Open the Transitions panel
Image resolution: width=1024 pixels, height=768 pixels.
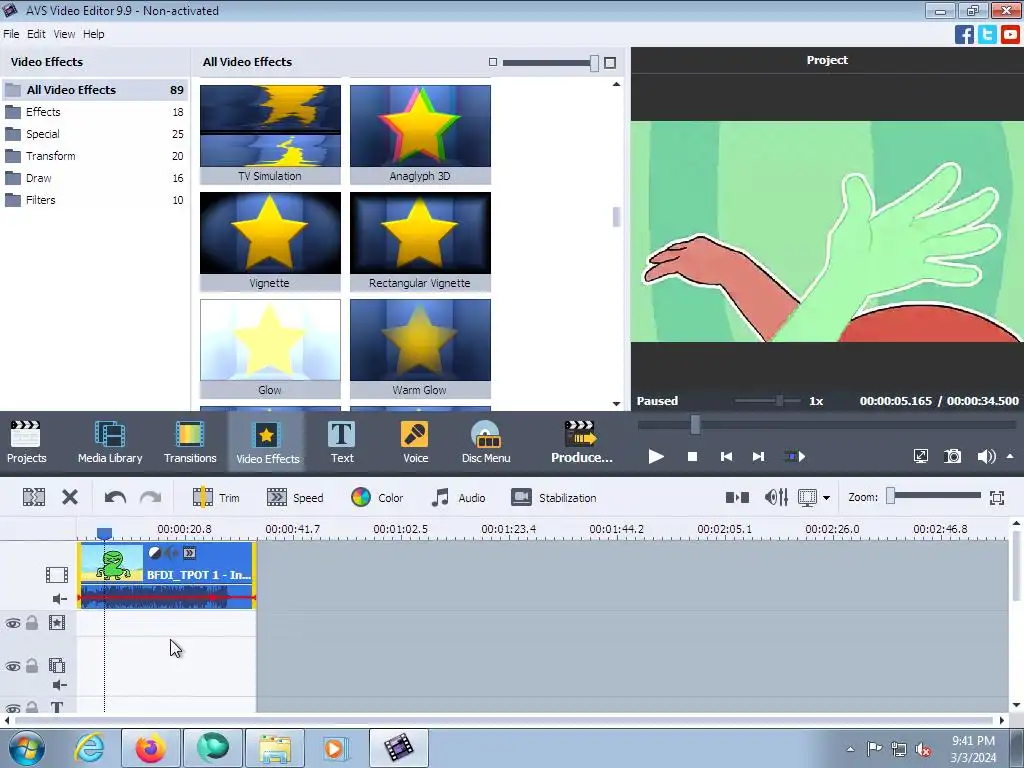click(x=190, y=442)
